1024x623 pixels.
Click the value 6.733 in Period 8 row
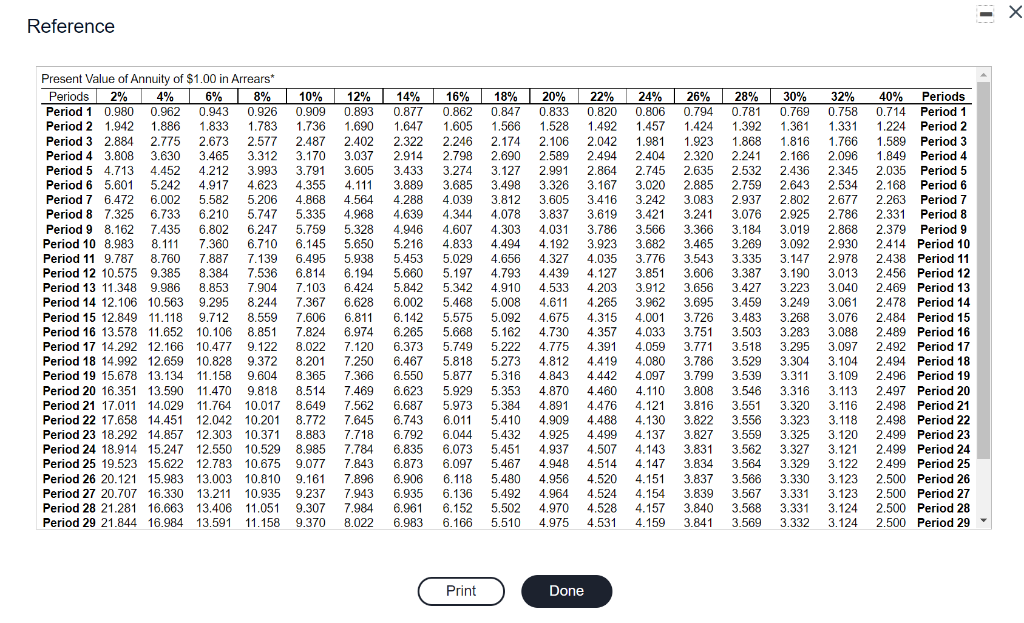click(x=165, y=215)
